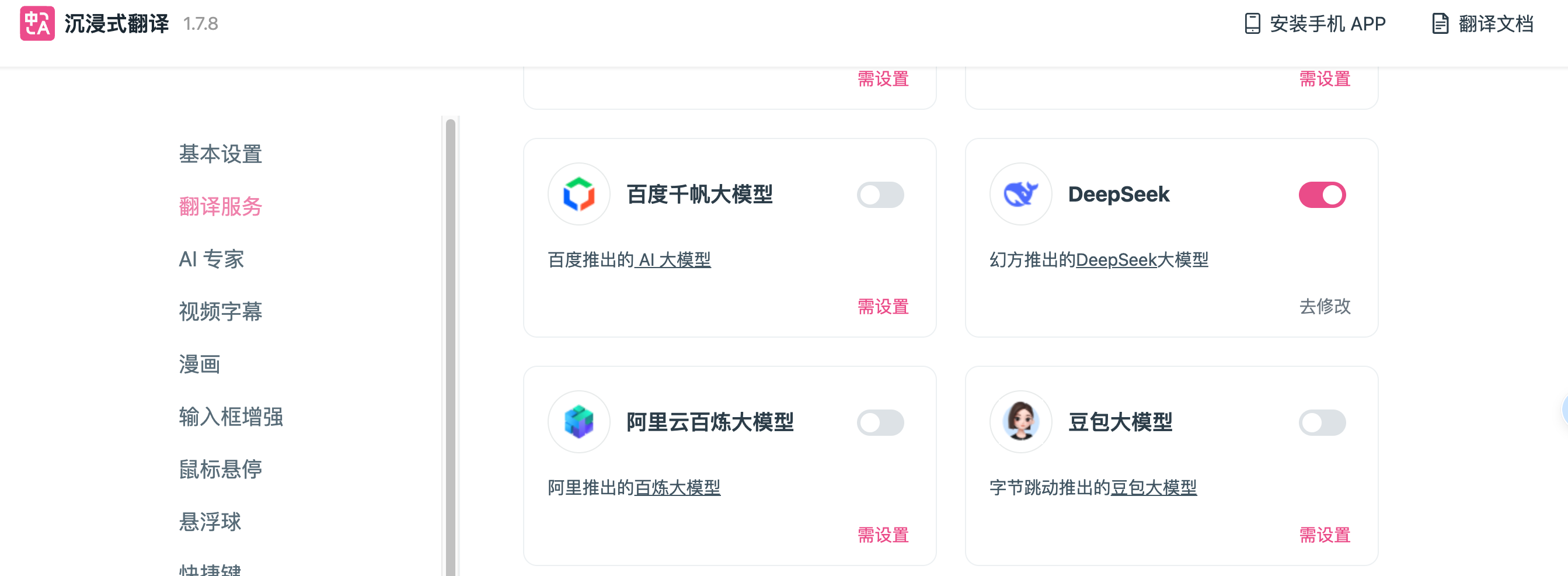The width and height of the screenshot is (1568, 576).
Task: Click the mobile phone APP icon
Action: [x=1252, y=24]
